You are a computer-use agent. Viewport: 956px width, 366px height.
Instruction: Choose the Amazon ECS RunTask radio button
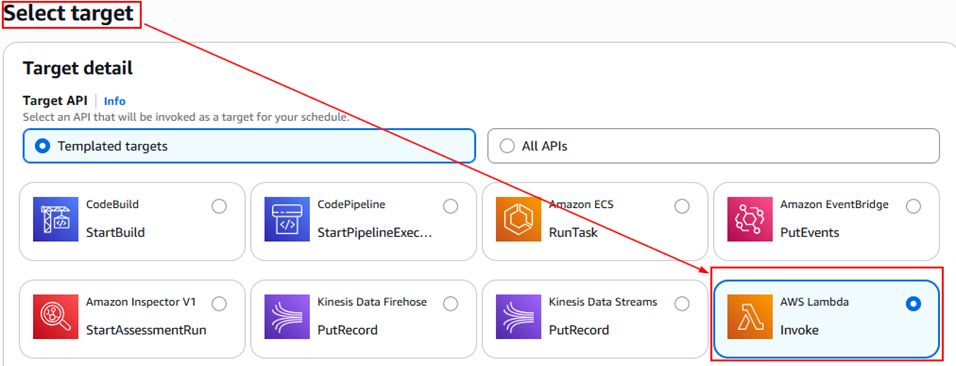click(x=682, y=206)
